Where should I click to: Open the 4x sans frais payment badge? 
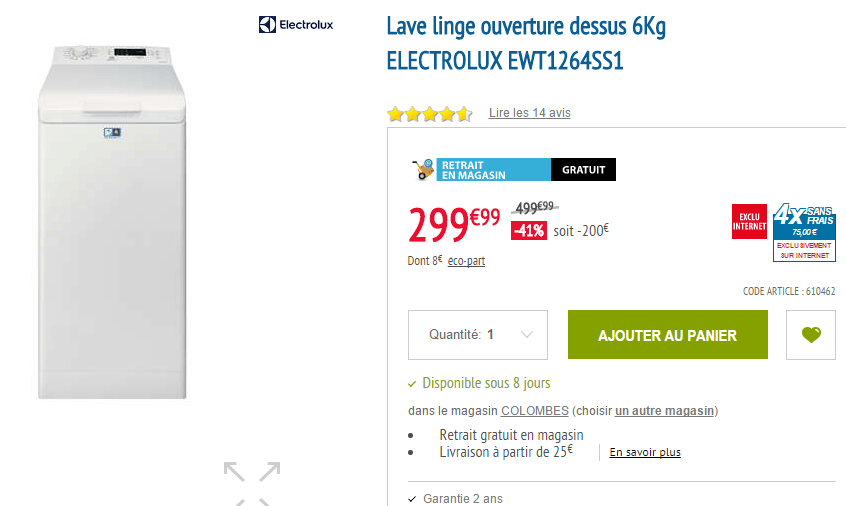(804, 232)
